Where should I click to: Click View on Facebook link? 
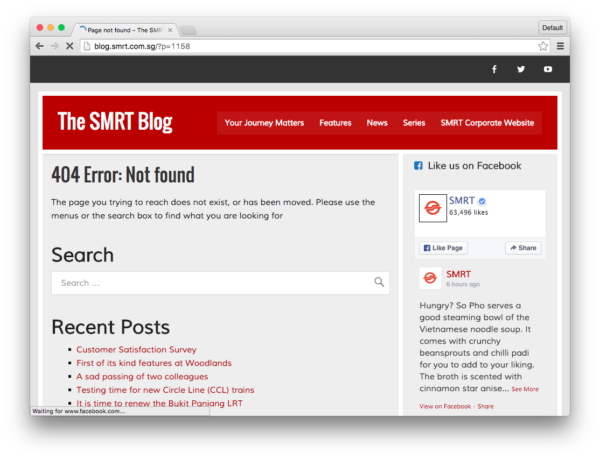[445, 406]
